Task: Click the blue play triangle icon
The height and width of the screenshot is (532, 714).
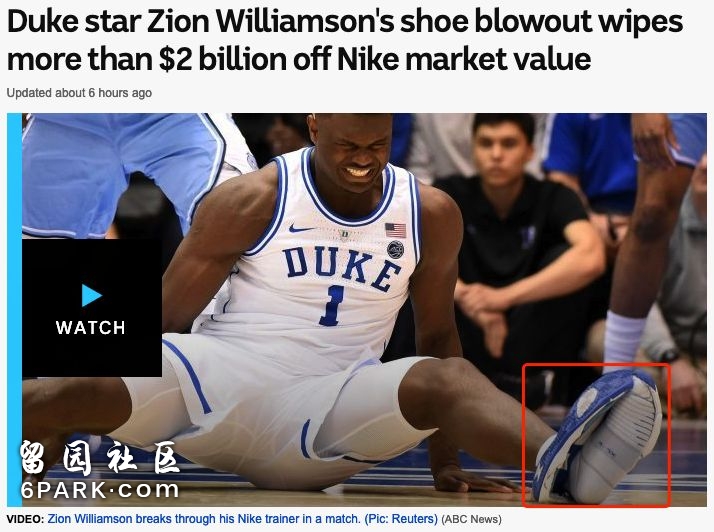Action: pyautogui.click(x=92, y=295)
